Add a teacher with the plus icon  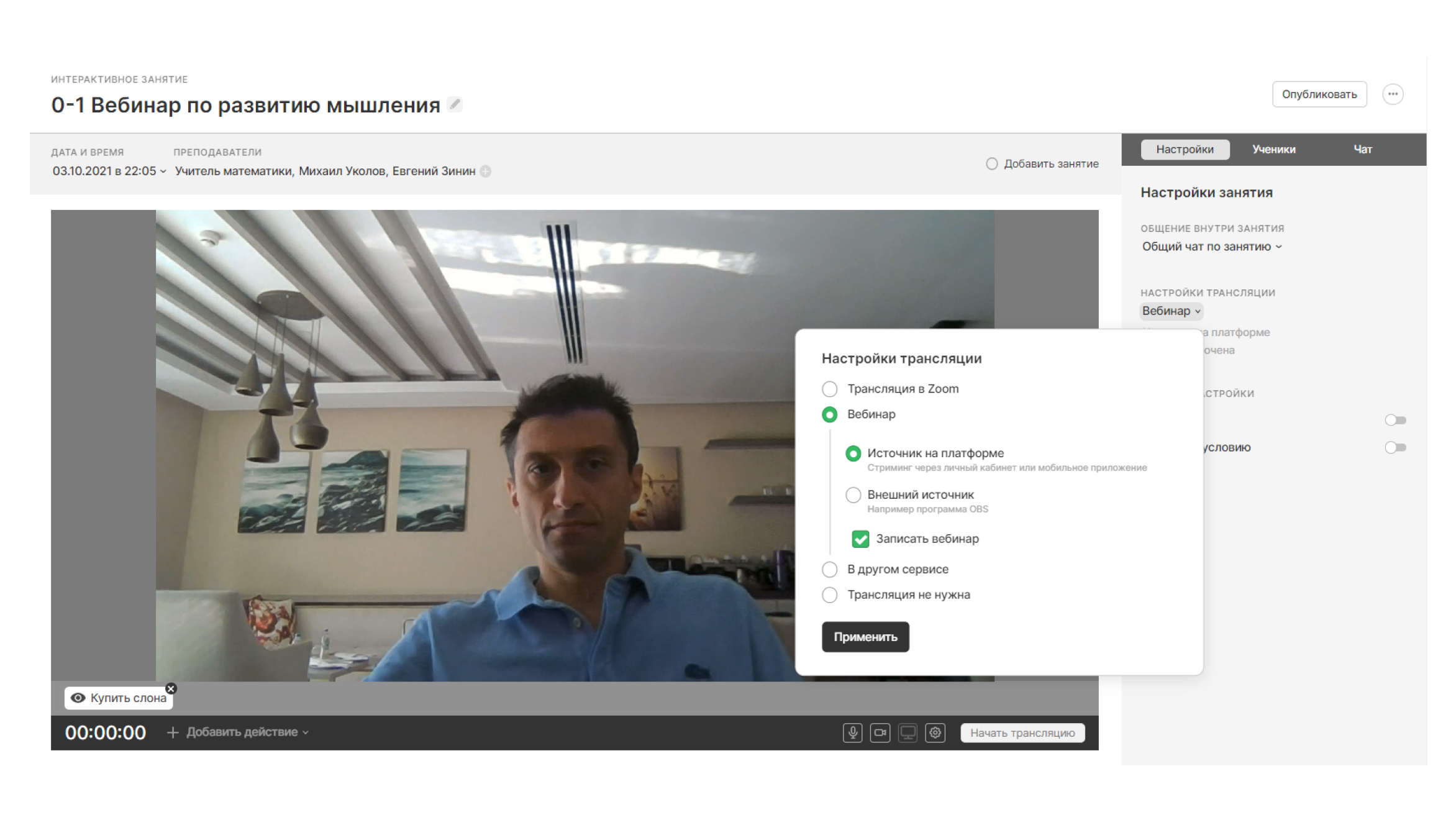coord(486,171)
